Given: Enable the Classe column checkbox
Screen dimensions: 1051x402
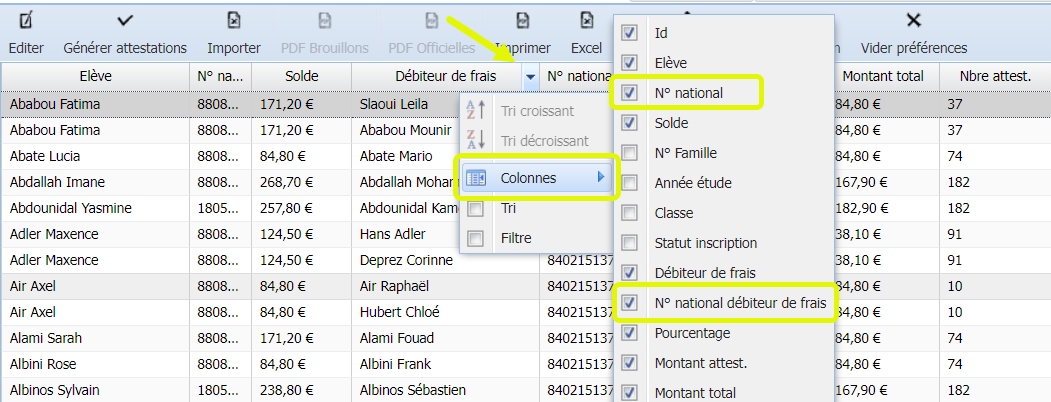Looking at the screenshot, I should 629,213.
